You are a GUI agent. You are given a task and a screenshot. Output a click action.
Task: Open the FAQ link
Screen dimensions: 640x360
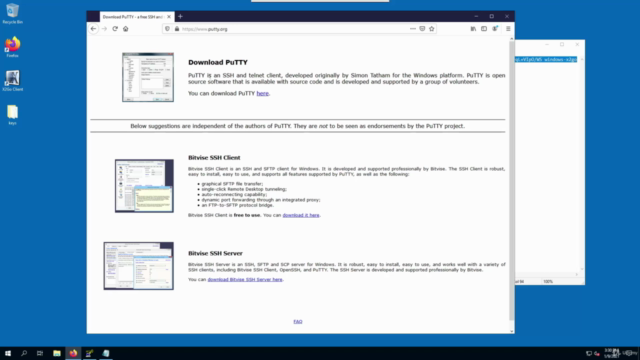[298, 322]
